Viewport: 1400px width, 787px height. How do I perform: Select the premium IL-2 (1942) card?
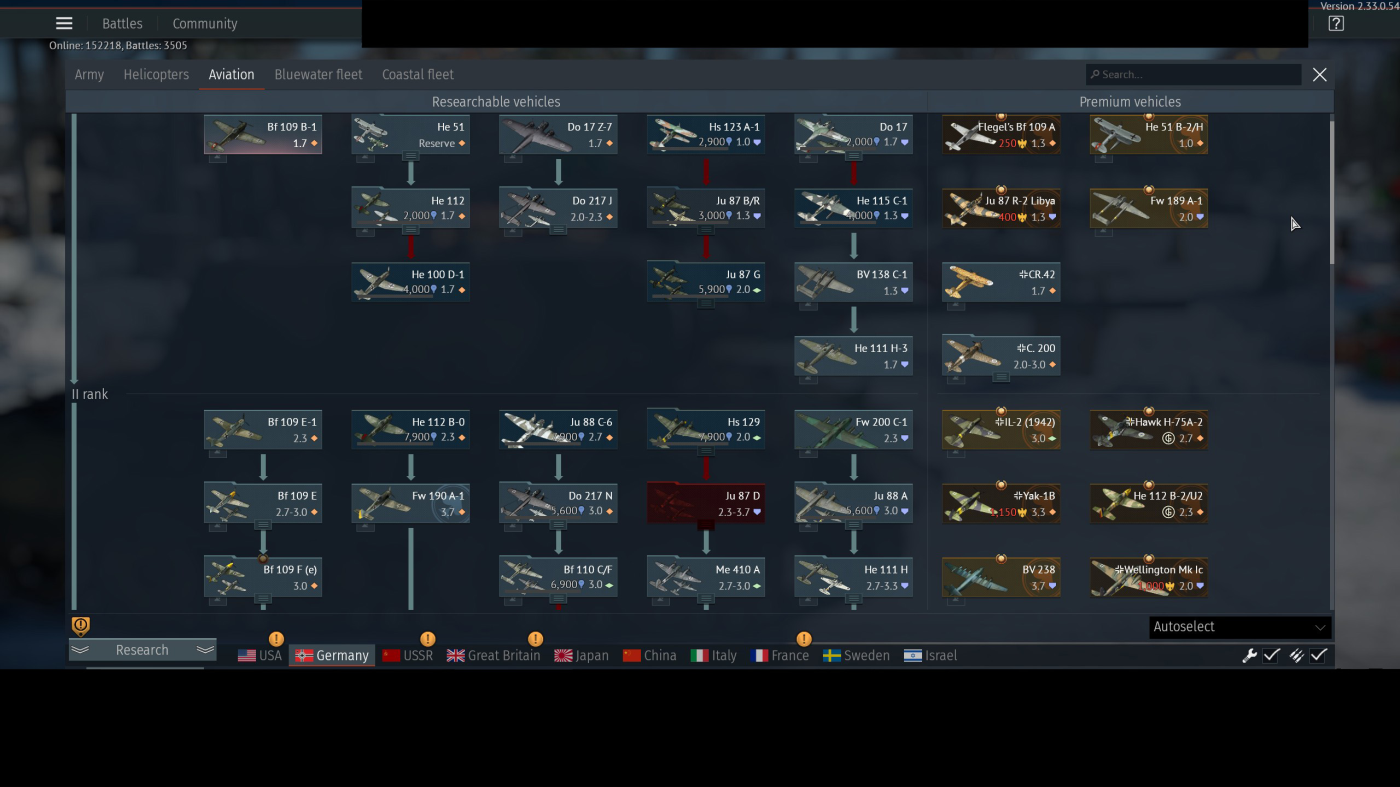click(1001, 430)
